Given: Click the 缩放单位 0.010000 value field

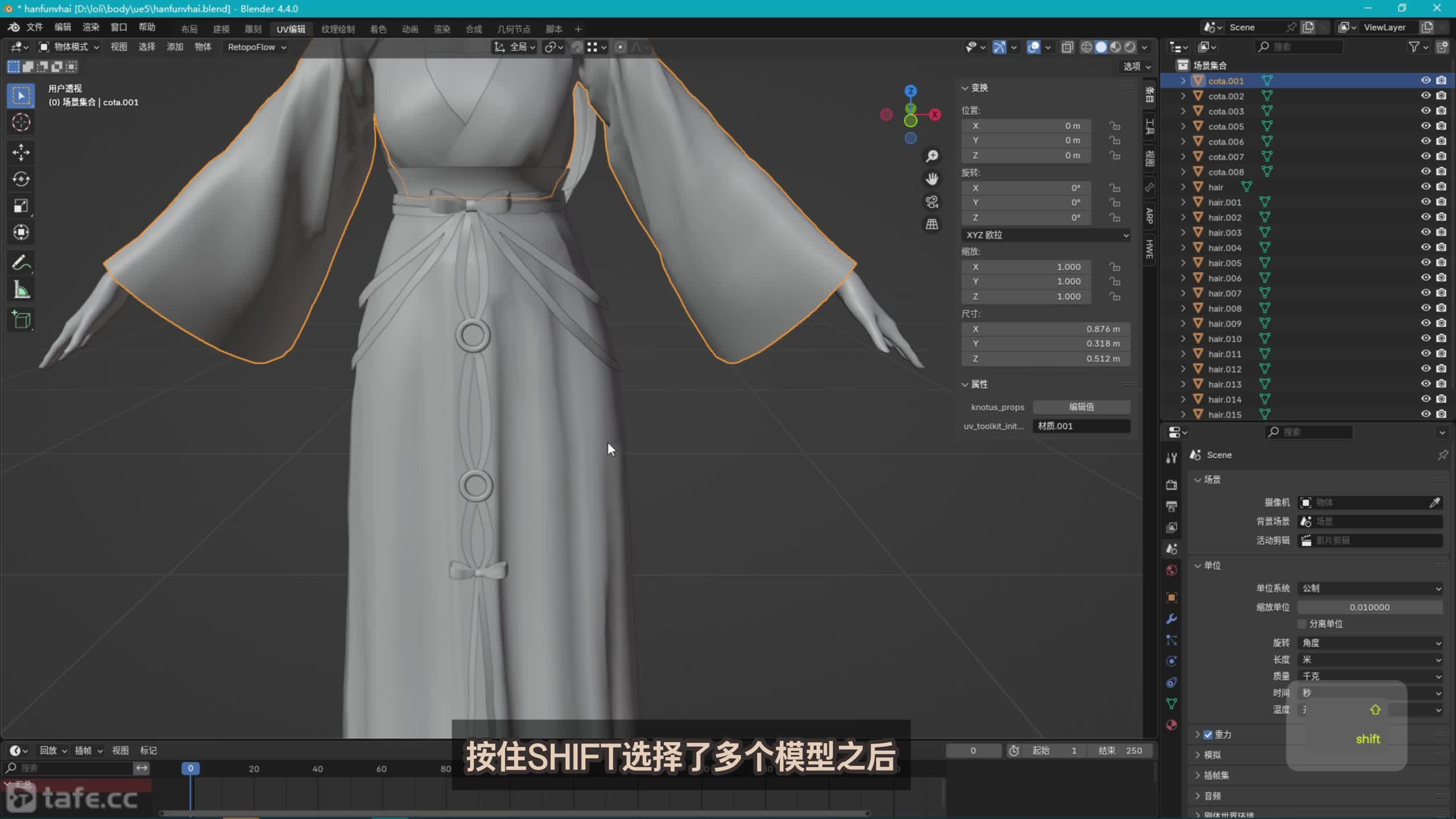Looking at the screenshot, I should (x=1369, y=607).
